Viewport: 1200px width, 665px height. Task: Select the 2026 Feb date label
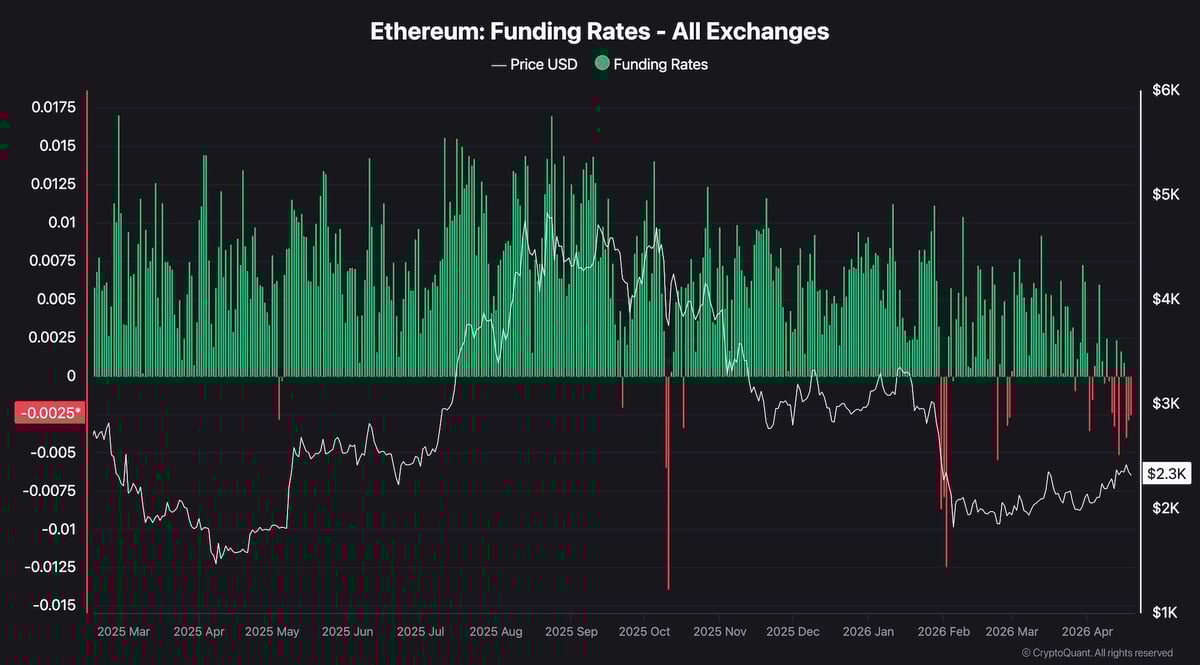tap(943, 632)
